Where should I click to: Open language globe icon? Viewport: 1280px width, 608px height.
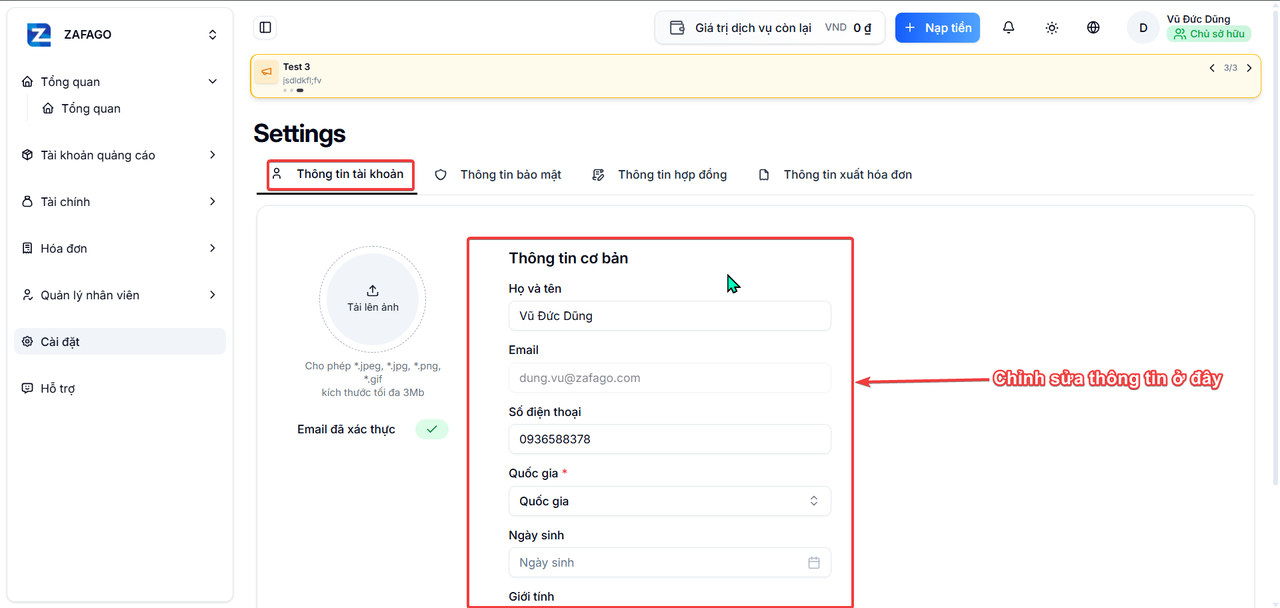(1093, 28)
